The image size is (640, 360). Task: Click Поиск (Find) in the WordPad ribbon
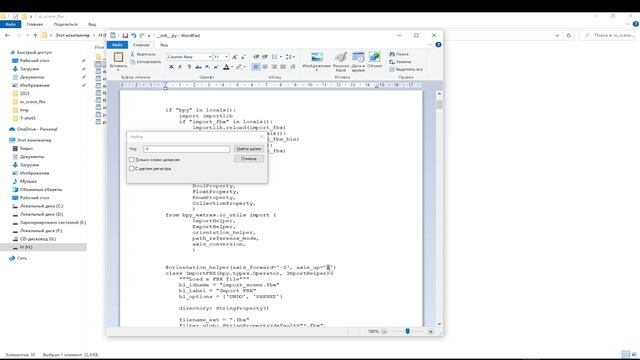pyautogui.click(x=399, y=54)
